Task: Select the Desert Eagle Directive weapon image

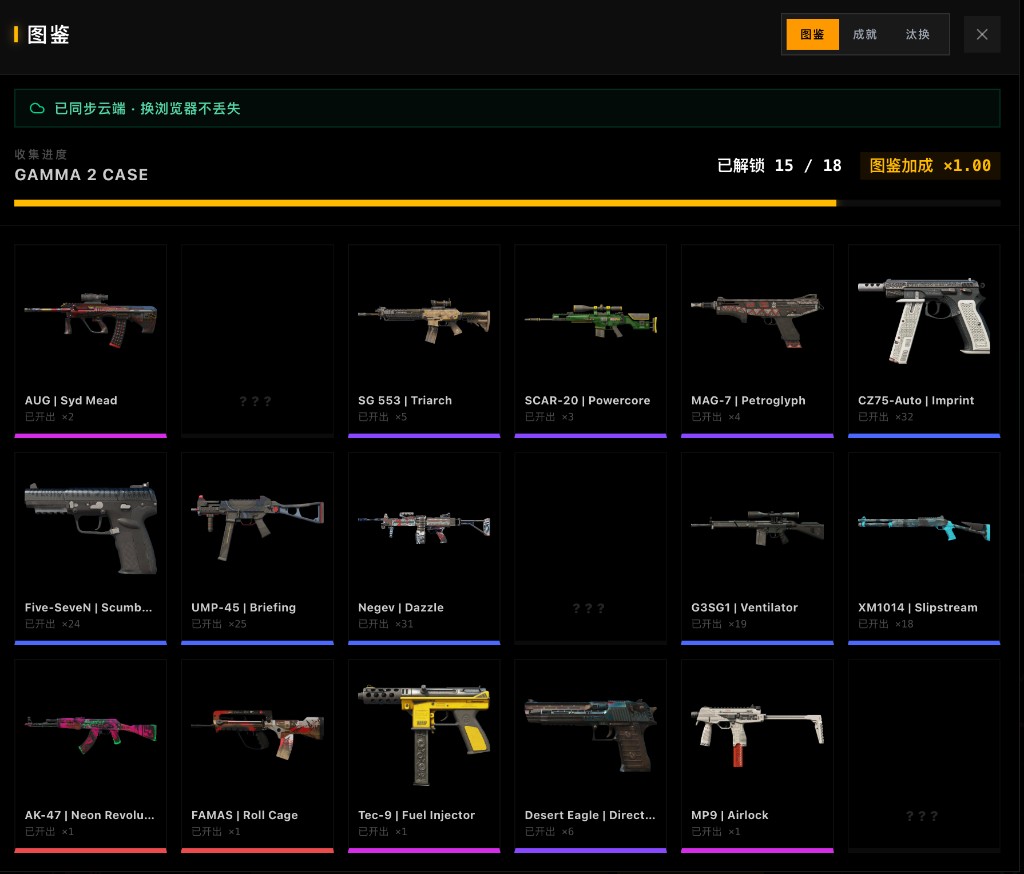Action: (x=590, y=735)
